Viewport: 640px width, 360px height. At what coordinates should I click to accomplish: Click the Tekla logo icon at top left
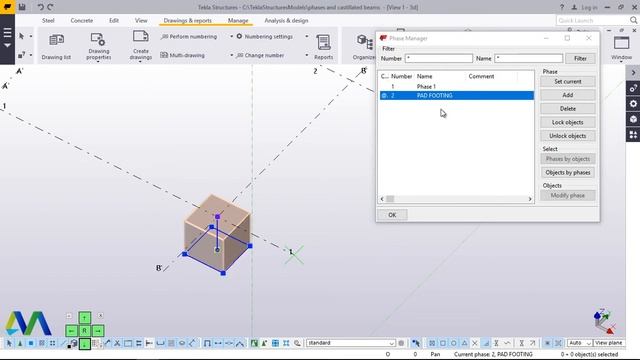click(7, 7)
